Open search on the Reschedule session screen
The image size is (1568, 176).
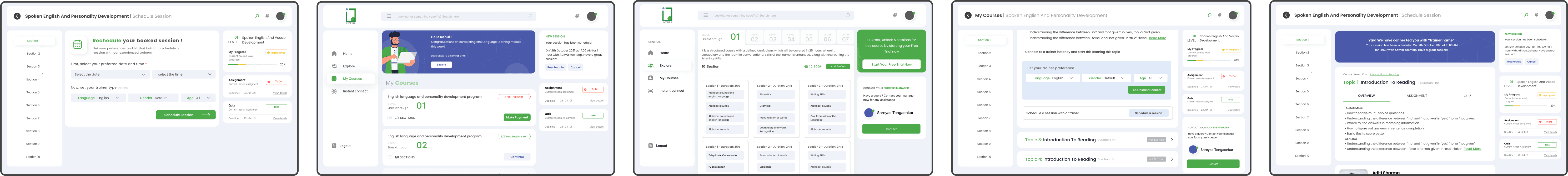[257, 16]
